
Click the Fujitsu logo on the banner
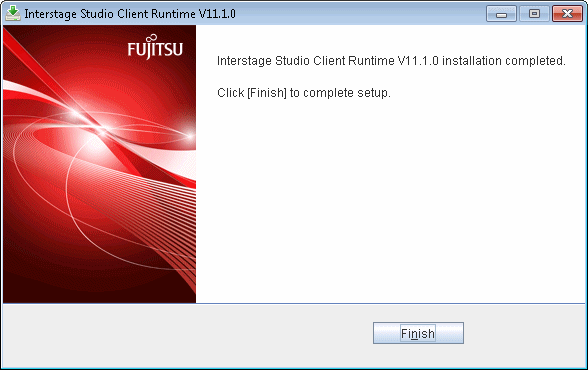(x=155, y=47)
